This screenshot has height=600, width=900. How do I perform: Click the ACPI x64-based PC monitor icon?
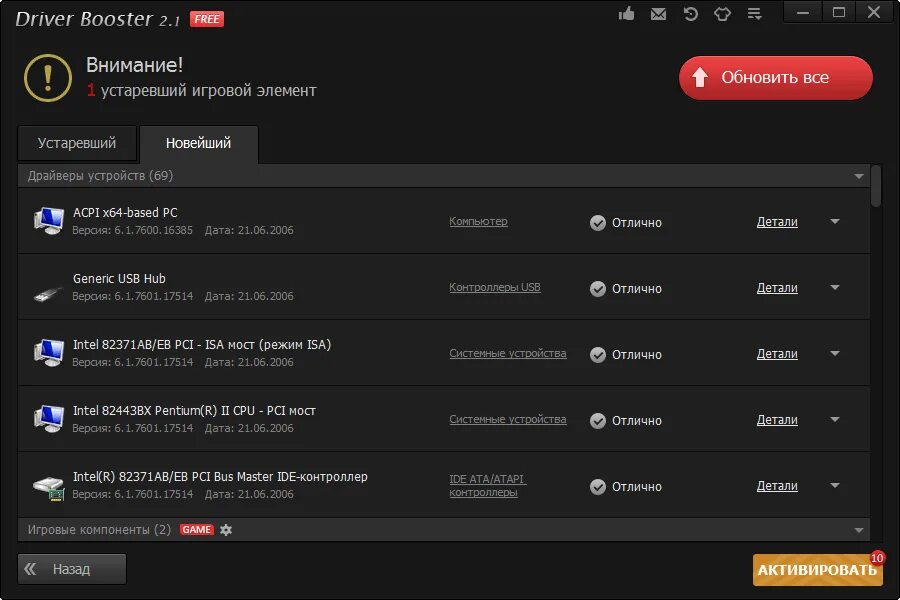click(x=49, y=221)
